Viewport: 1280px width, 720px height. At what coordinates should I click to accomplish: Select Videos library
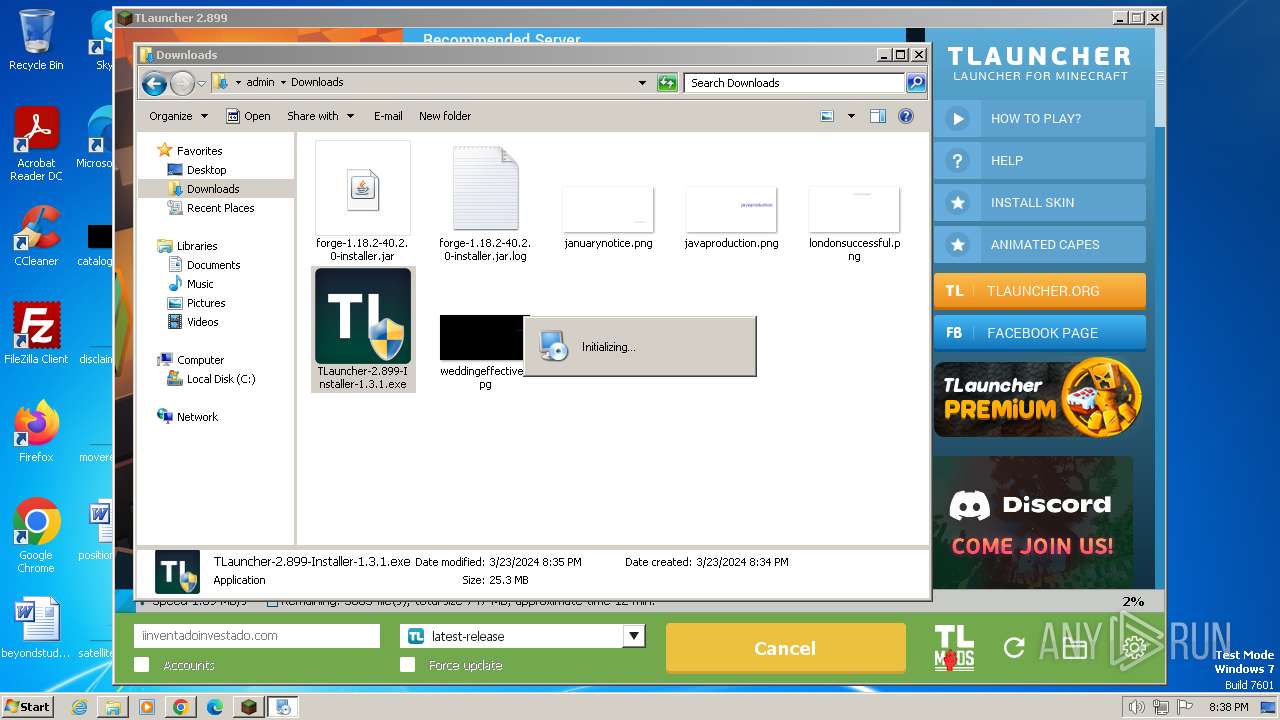pos(202,322)
